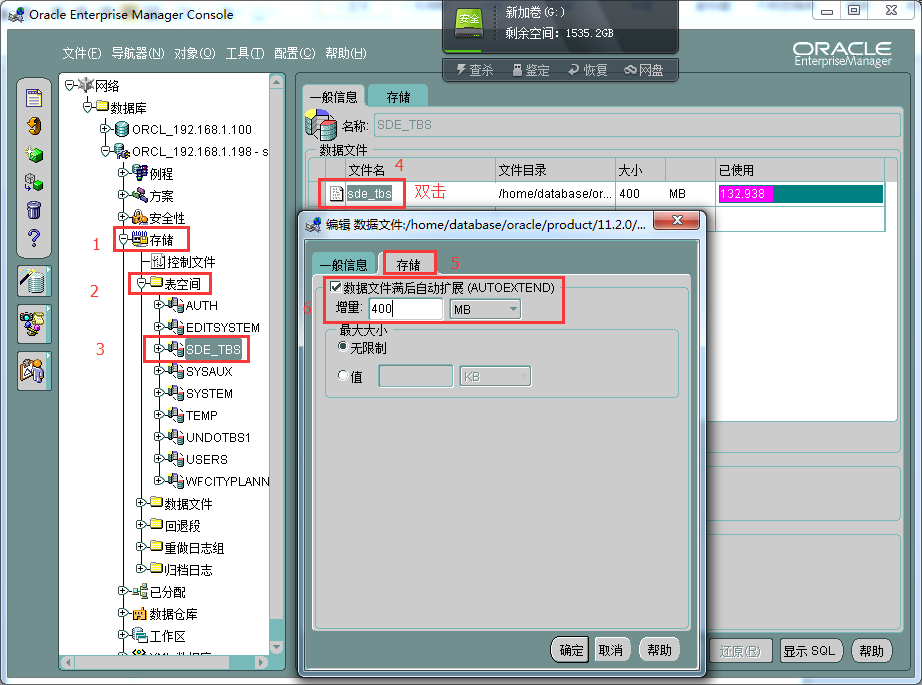
Task: Click the refresh arrow icon in left toolbar
Action: [x=34, y=126]
